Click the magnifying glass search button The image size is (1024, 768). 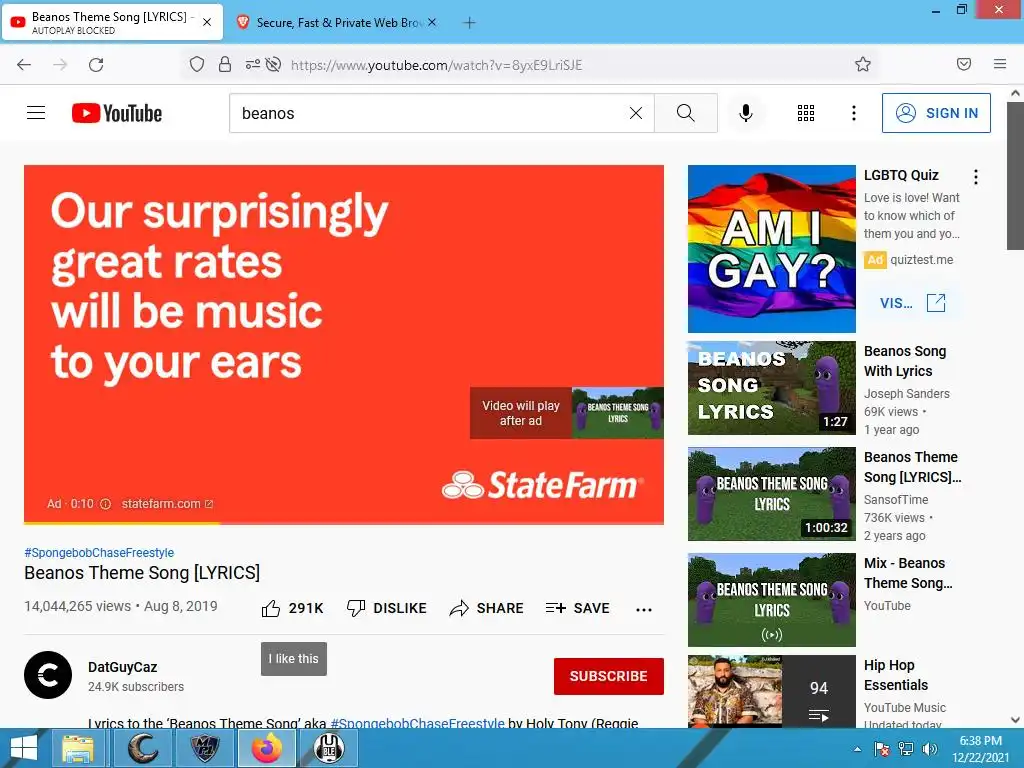click(x=686, y=113)
